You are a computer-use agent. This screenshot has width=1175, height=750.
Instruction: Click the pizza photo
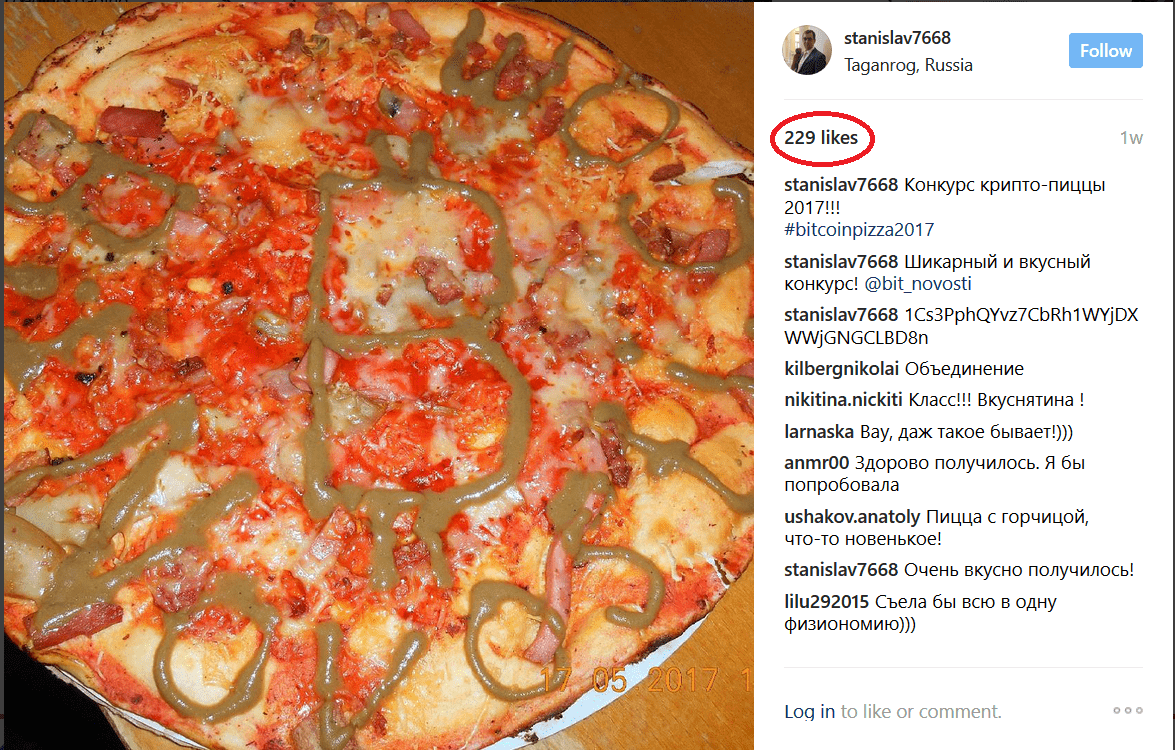[378, 375]
